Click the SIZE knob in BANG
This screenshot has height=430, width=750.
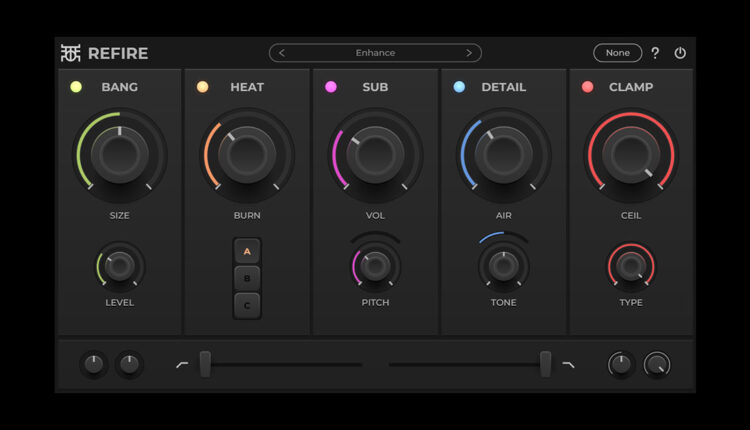click(x=119, y=155)
